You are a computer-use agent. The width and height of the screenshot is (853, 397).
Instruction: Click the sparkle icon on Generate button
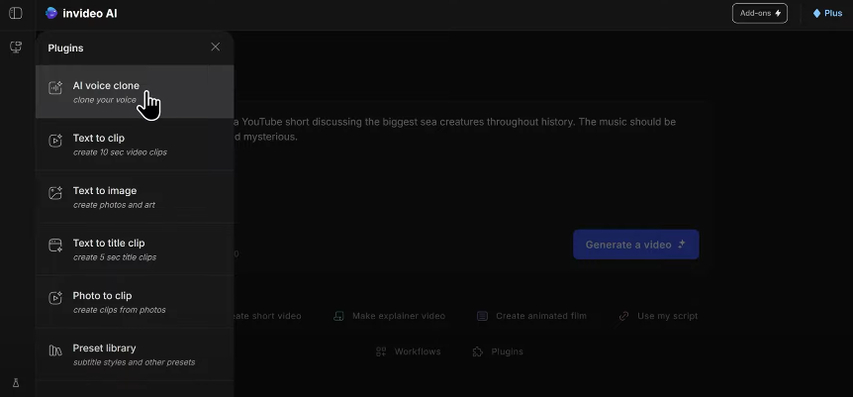pos(681,244)
